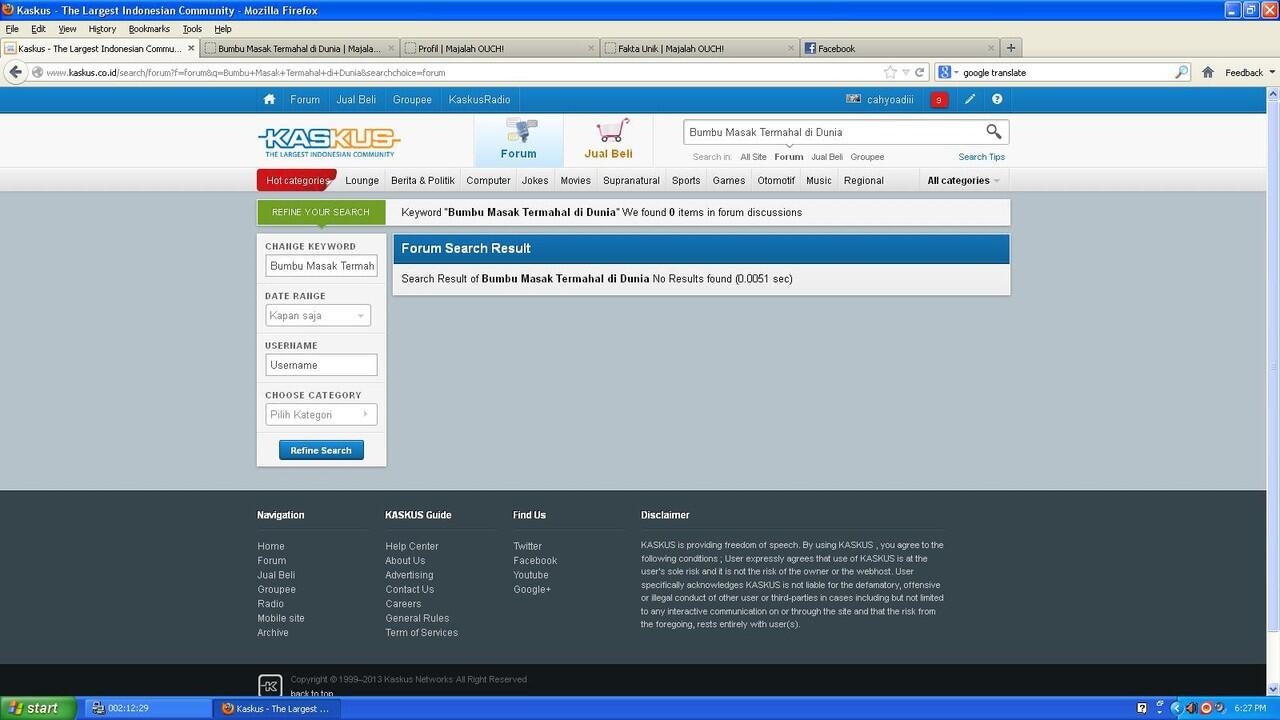1280x720 pixels.
Task: Open the red notifications badge showing 9
Action: coord(938,99)
